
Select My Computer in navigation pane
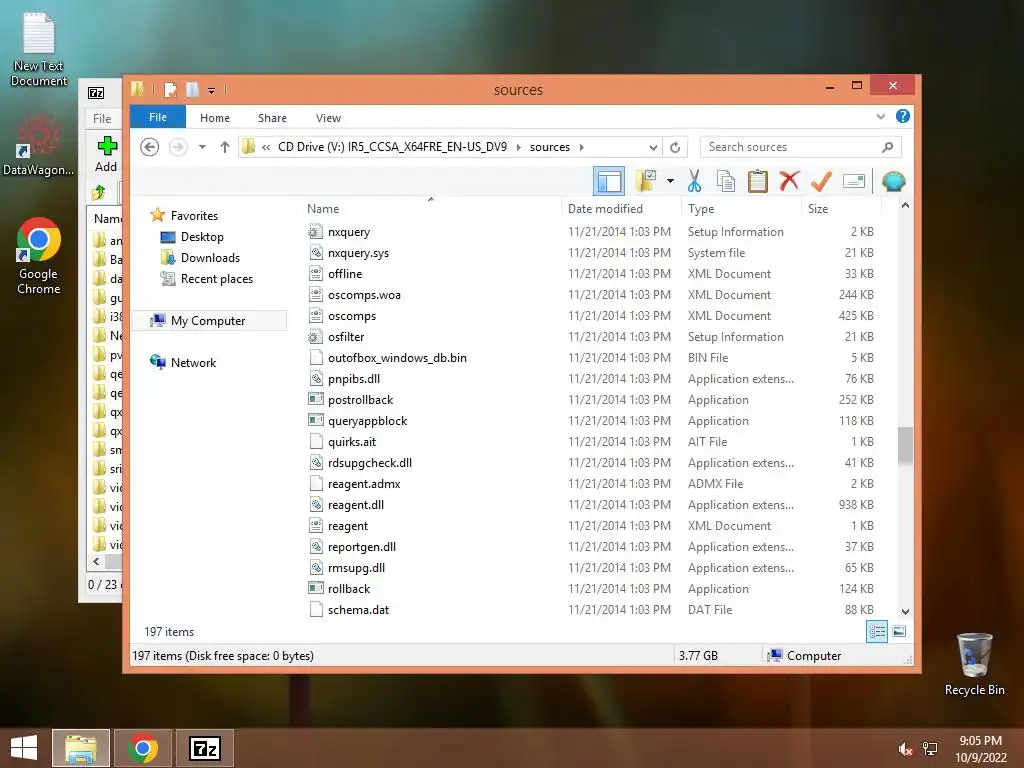coord(208,321)
